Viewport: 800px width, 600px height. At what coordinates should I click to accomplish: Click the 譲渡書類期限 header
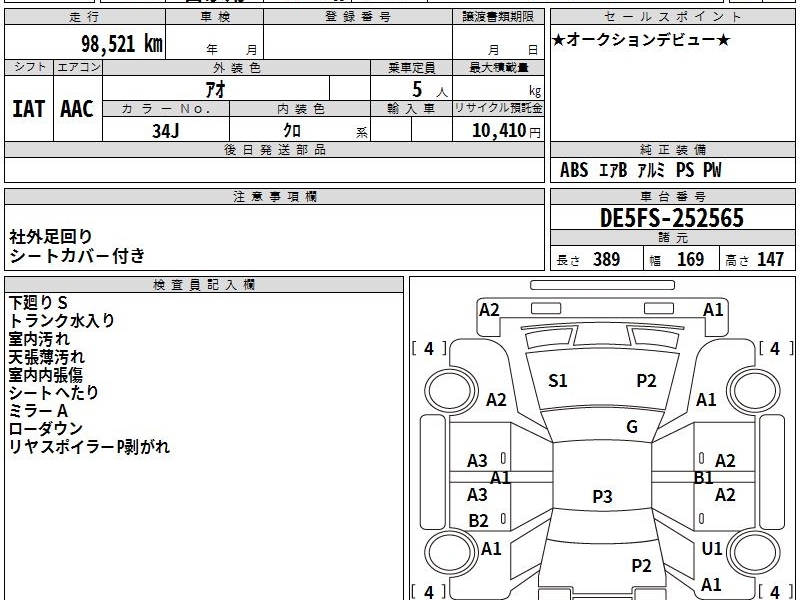[498, 17]
